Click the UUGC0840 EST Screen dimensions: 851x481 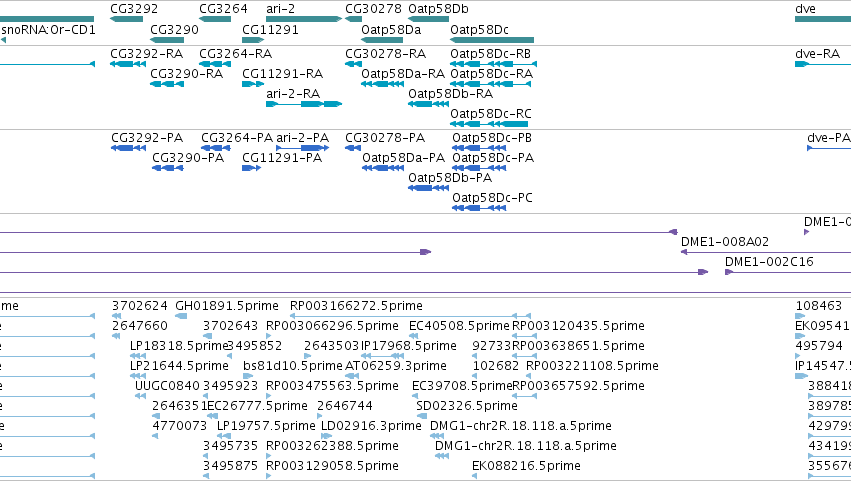(167, 386)
